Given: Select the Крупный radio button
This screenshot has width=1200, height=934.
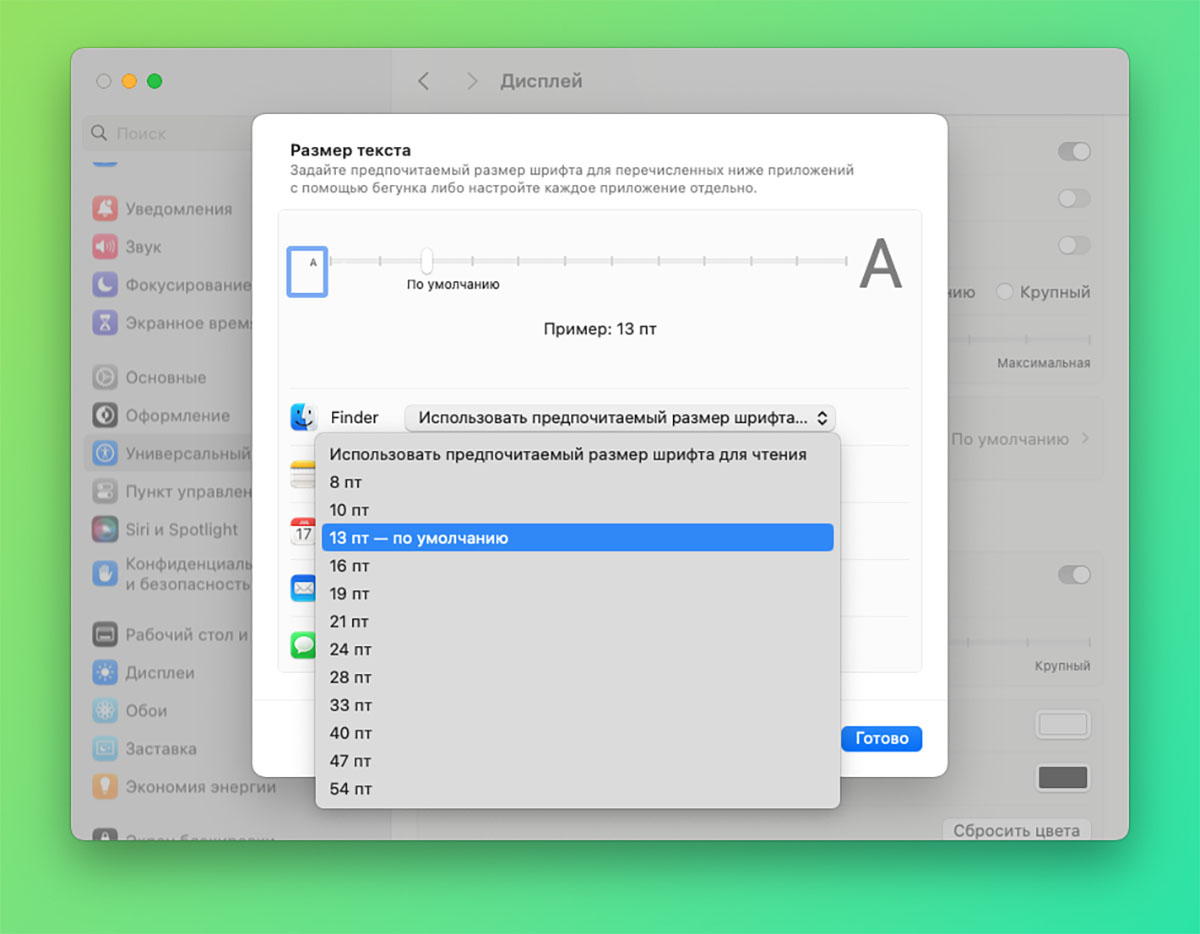Looking at the screenshot, I should point(1005,292).
